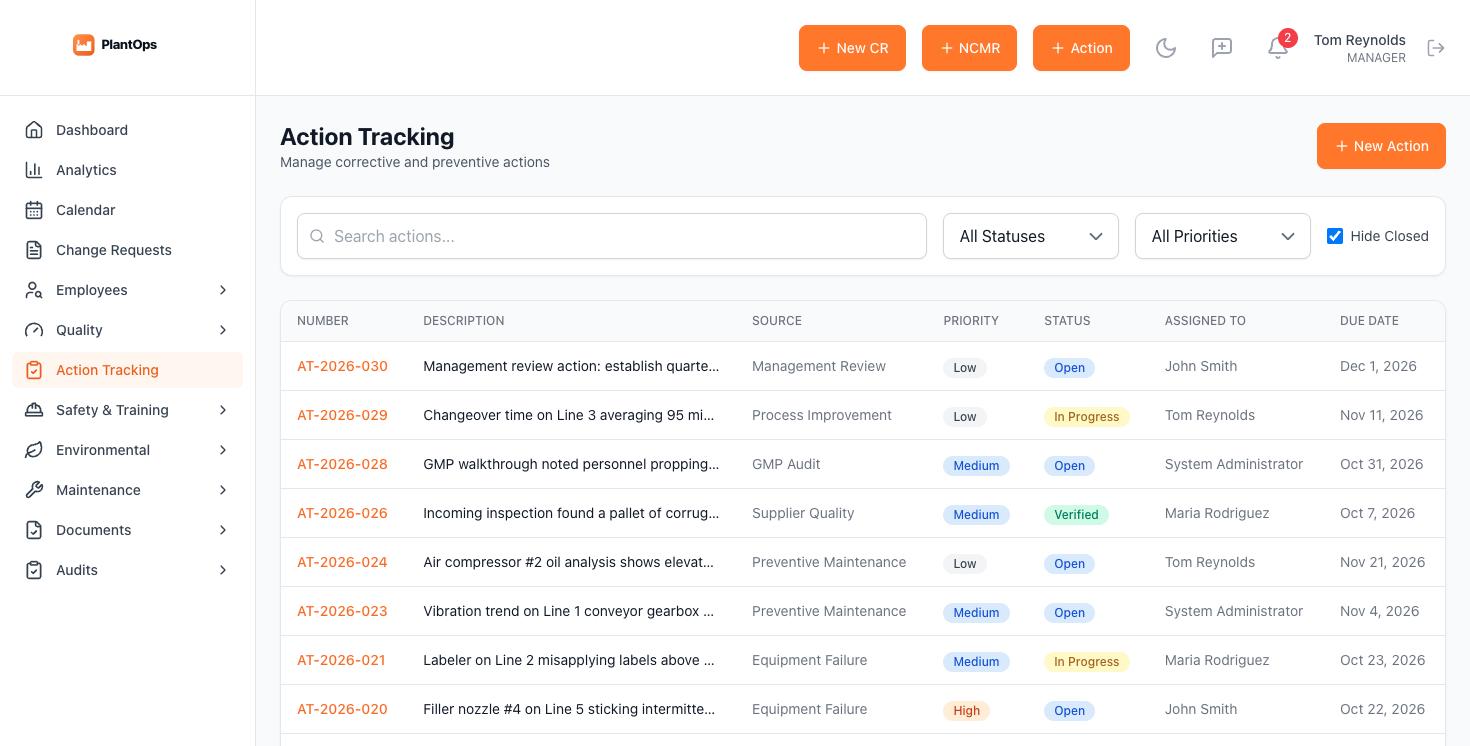The height and width of the screenshot is (746, 1470).
Task: Click the Tom Reynolds user name in header
Action: pos(1359,40)
